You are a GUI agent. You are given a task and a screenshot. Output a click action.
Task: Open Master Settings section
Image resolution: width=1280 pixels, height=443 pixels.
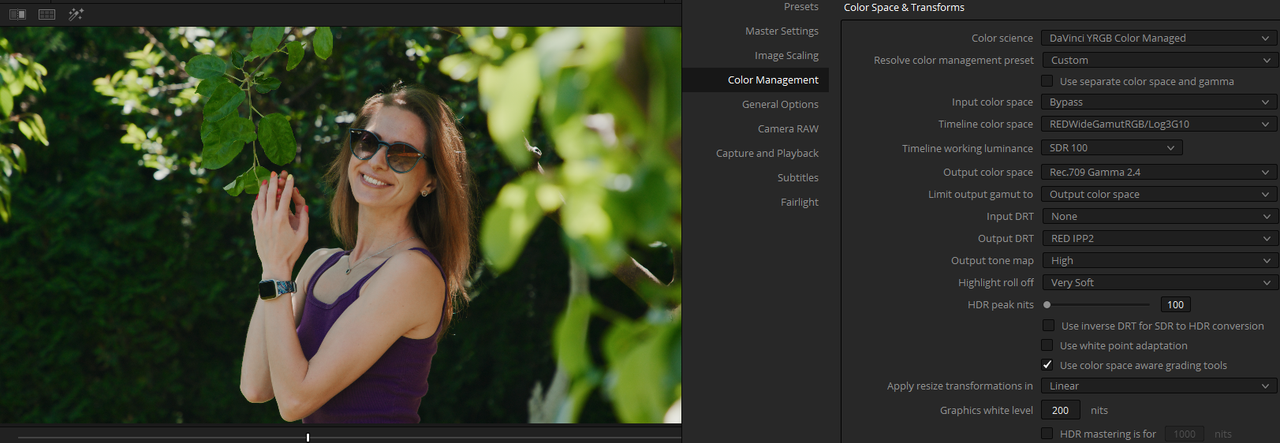coord(781,31)
